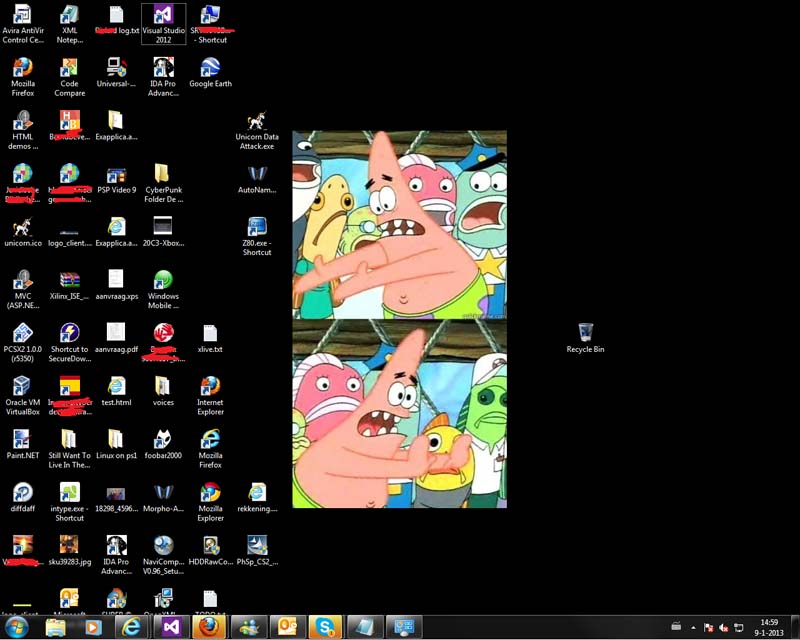Click the muted volume tray icon
This screenshot has width=800, height=640.
coord(723,628)
